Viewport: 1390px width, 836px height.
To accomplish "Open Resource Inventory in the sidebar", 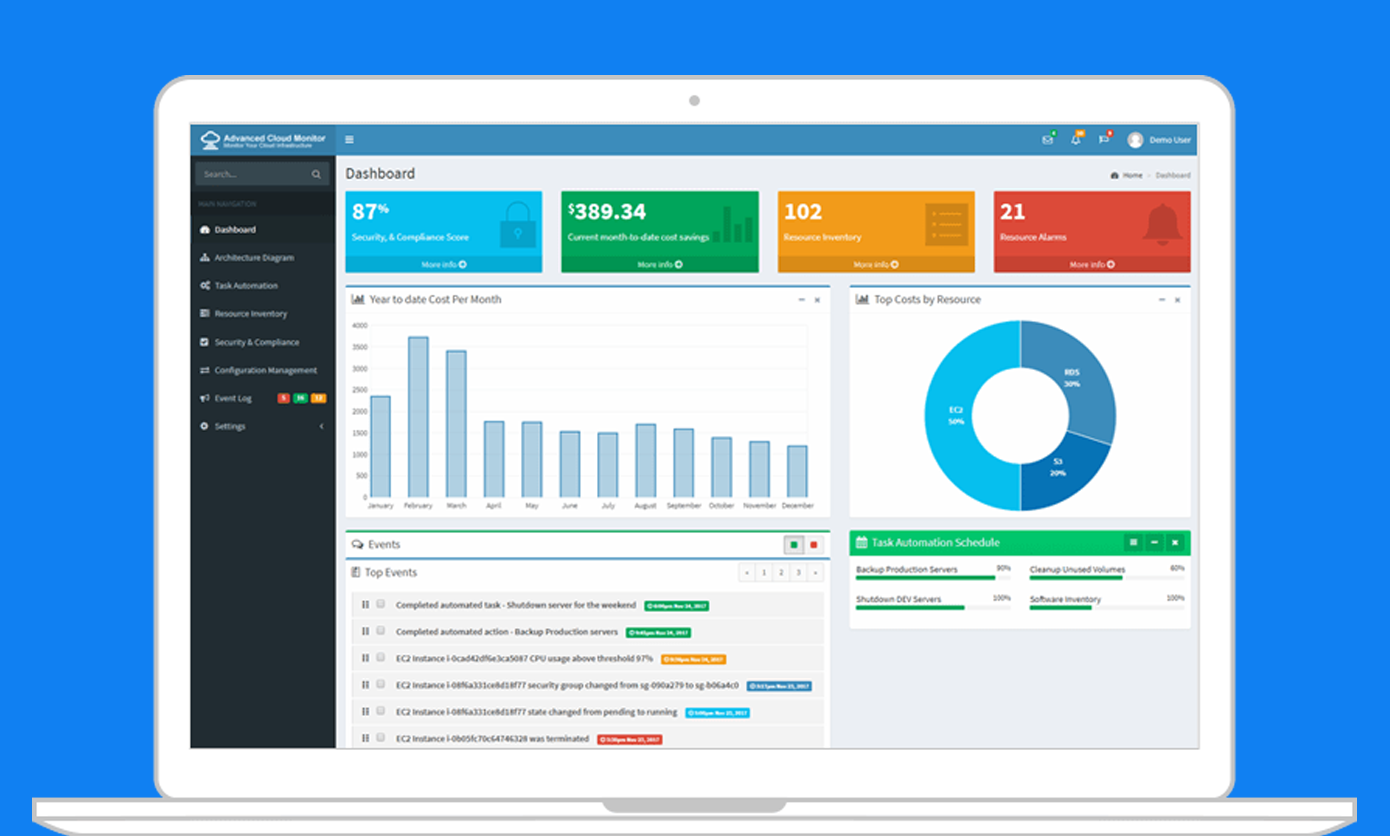I will coord(263,314).
